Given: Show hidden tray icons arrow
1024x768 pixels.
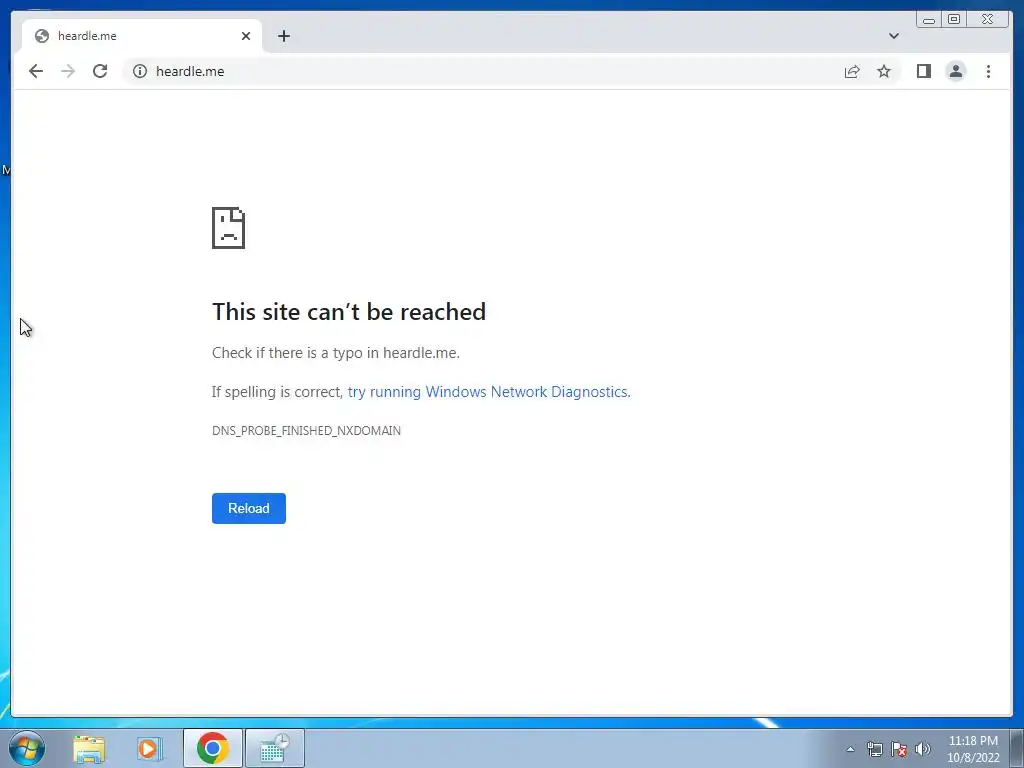Looking at the screenshot, I should tap(850, 749).
